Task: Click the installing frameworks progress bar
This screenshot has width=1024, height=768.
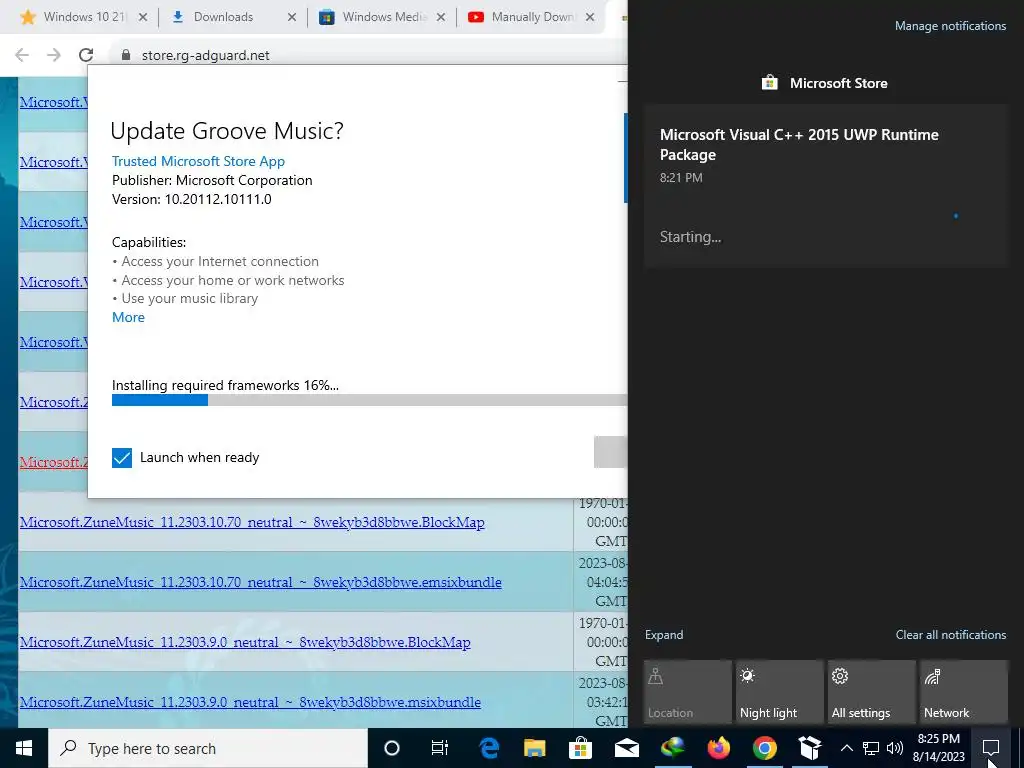Action: click(369, 400)
